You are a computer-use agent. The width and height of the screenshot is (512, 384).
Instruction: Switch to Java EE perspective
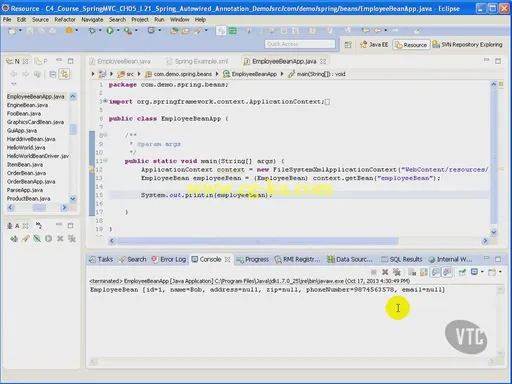point(374,45)
